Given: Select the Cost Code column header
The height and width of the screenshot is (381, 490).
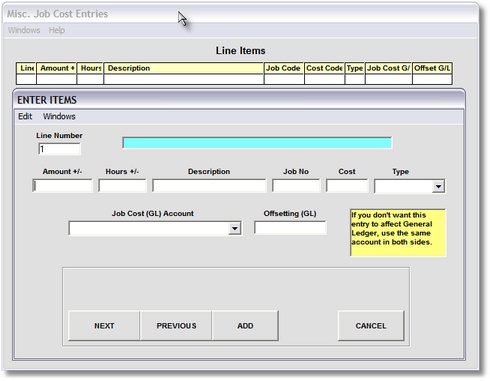Looking at the screenshot, I should click(324, 68).
